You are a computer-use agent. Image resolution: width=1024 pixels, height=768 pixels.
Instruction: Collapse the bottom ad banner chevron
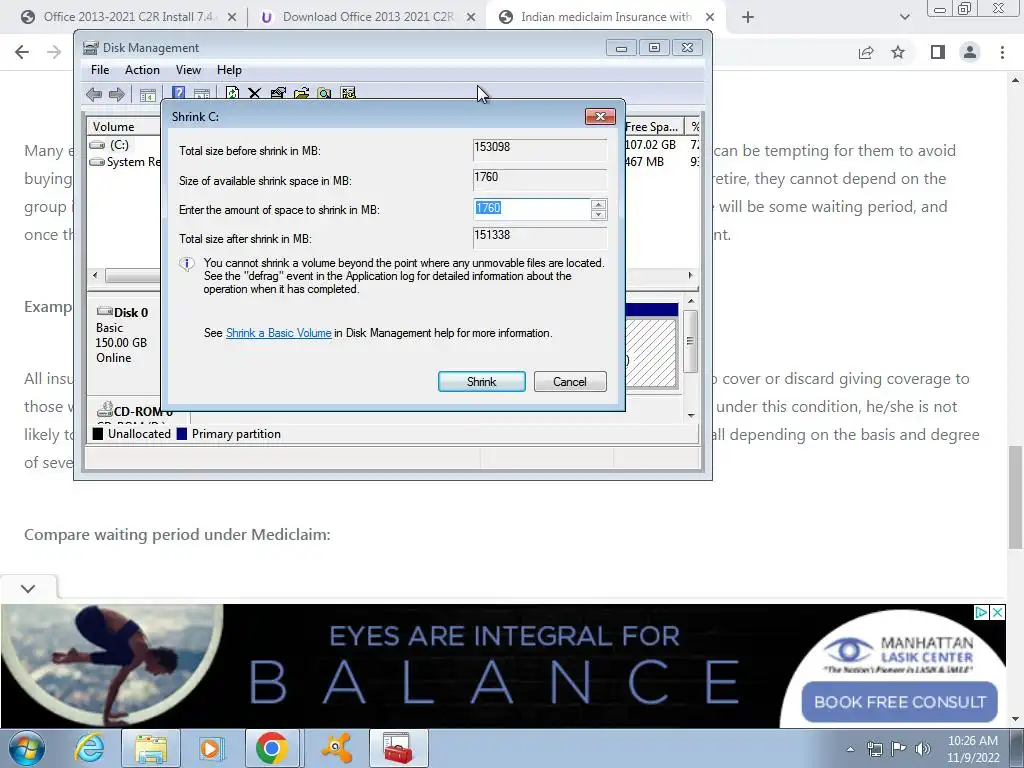pos(28,588)
